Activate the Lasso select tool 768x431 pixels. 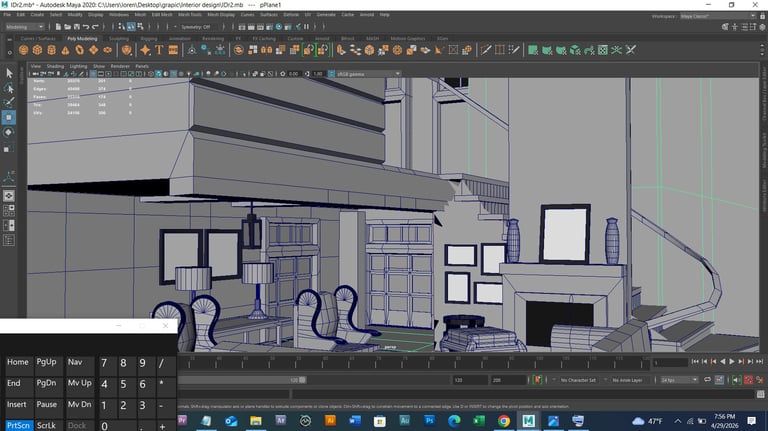[x=9, y=88]
